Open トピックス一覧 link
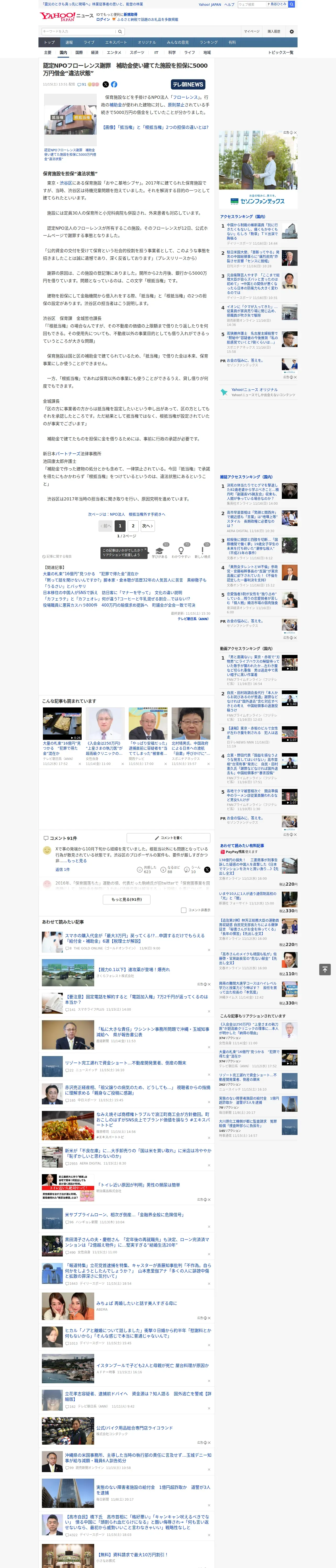The image size is (336, 1568). (281, 52)
